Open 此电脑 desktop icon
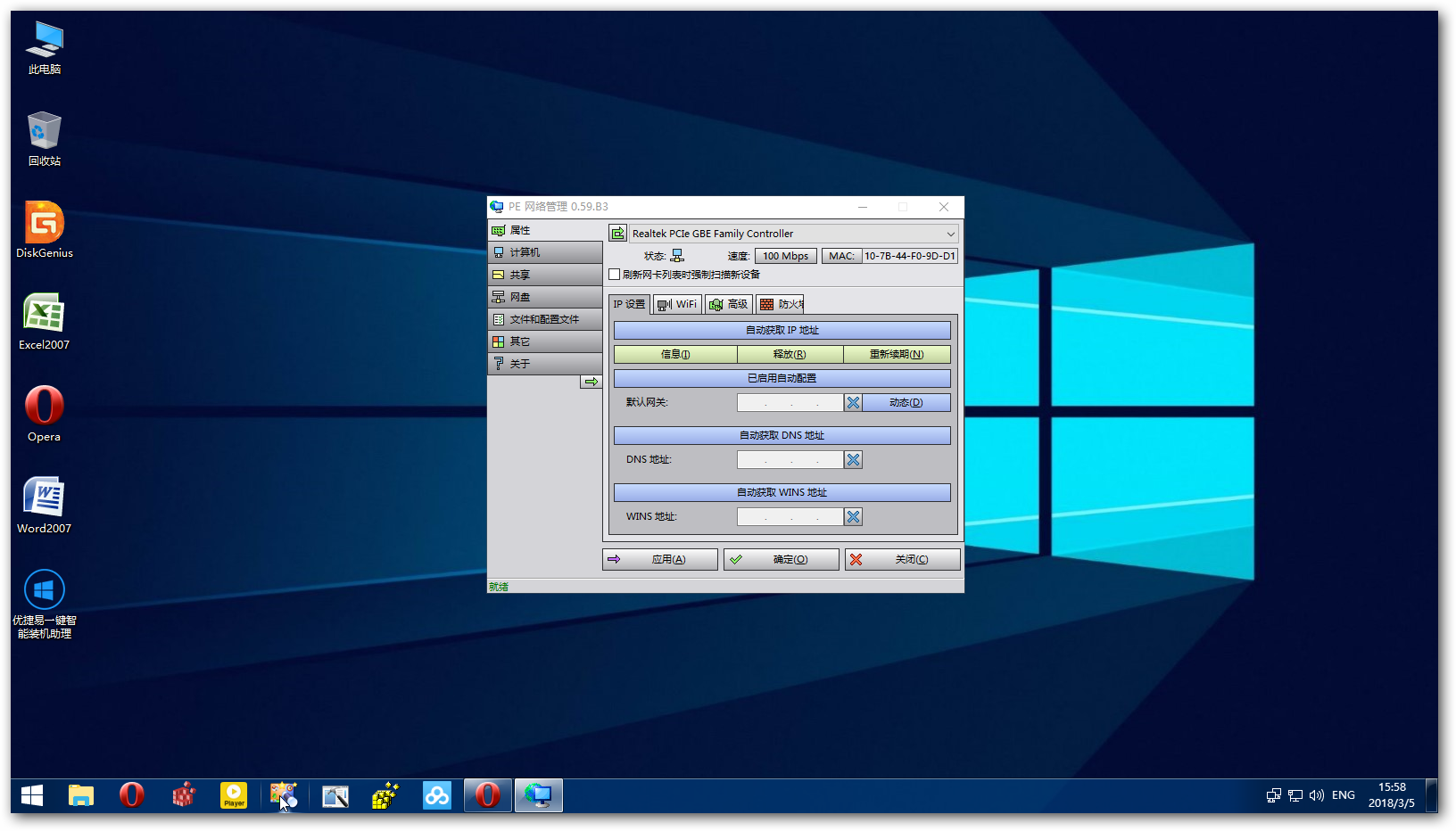 pos(44,47)
